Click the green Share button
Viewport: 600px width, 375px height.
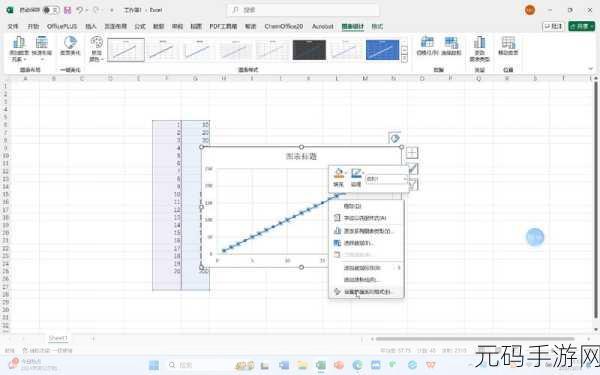point(582,26)
